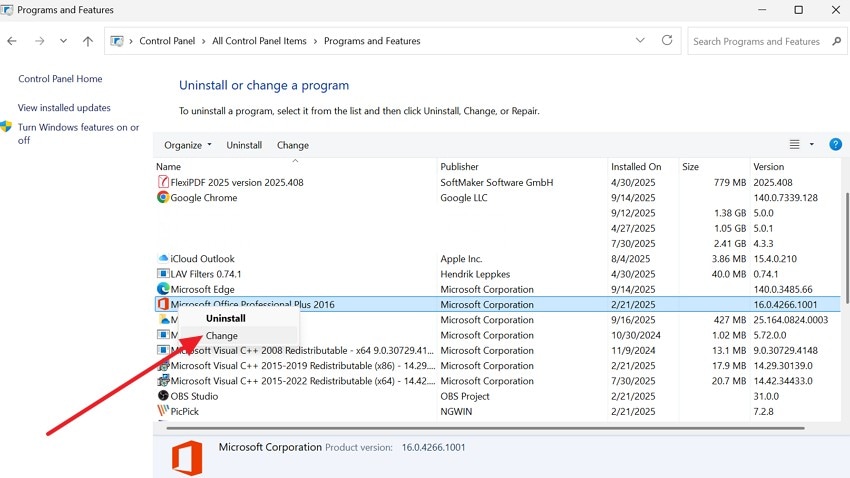Sort by the Publisher column header

pos(459,167)
